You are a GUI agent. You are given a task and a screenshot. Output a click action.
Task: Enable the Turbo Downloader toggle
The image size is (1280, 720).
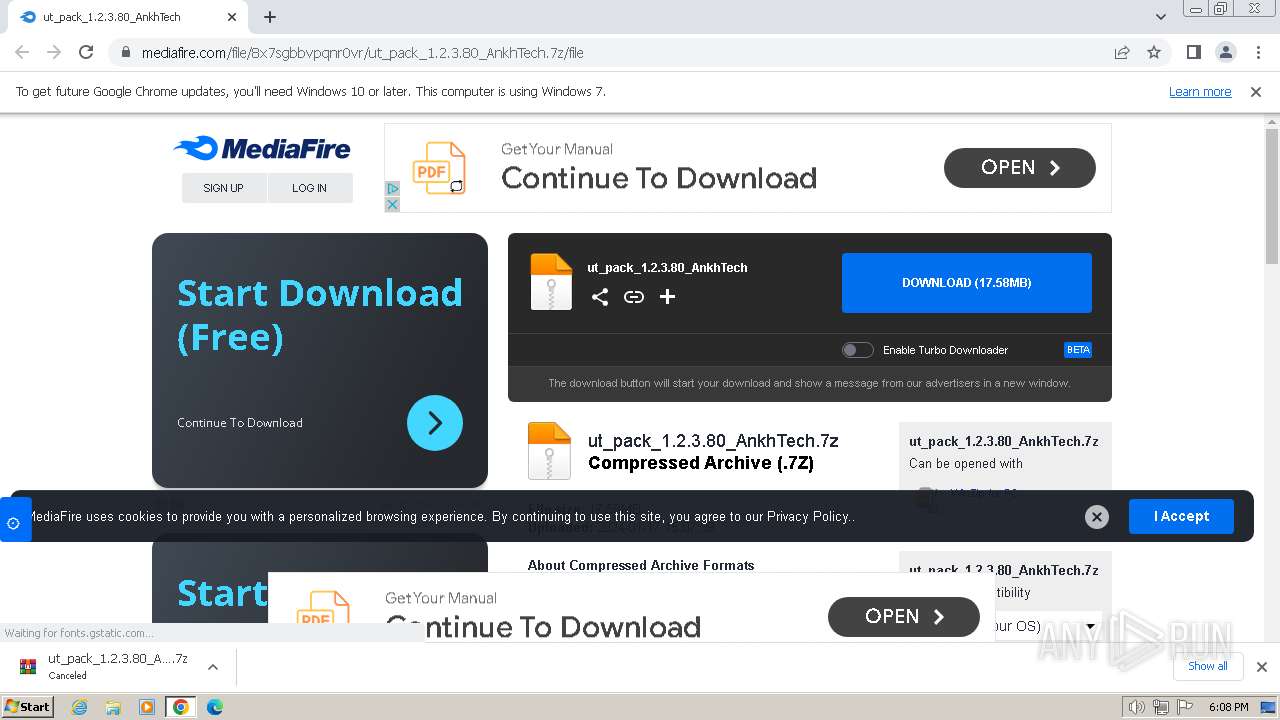[x=858, y=350]
